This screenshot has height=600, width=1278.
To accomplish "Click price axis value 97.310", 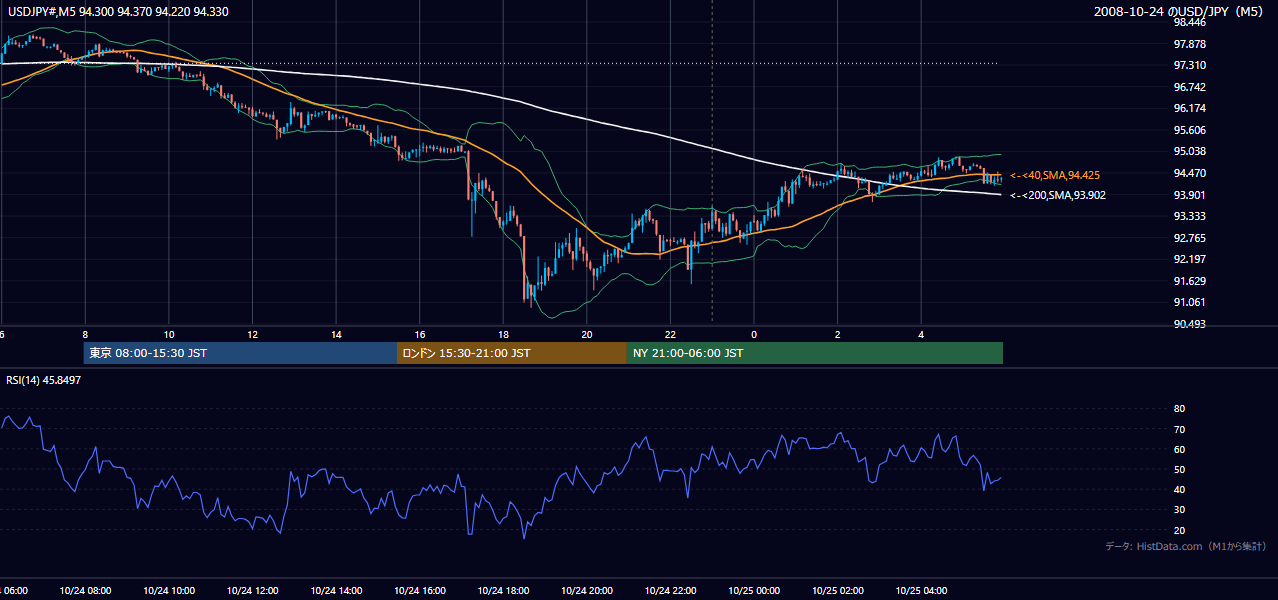I will tap(1189, 65).
